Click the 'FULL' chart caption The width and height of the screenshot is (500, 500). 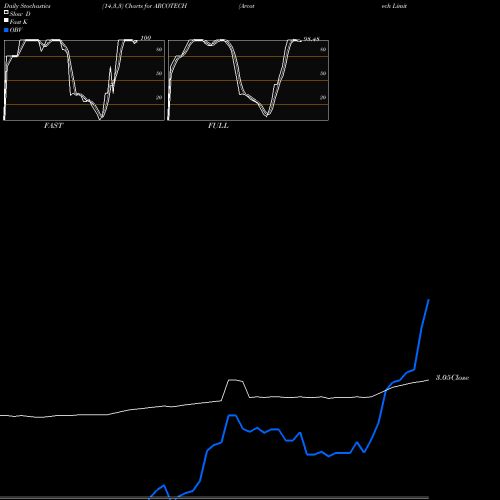point(218,126)
